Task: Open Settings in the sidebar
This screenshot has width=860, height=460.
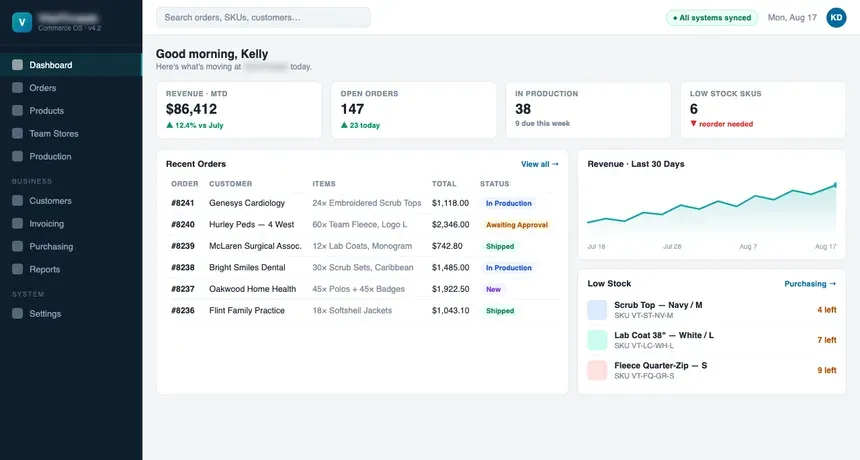Action: 71,314
